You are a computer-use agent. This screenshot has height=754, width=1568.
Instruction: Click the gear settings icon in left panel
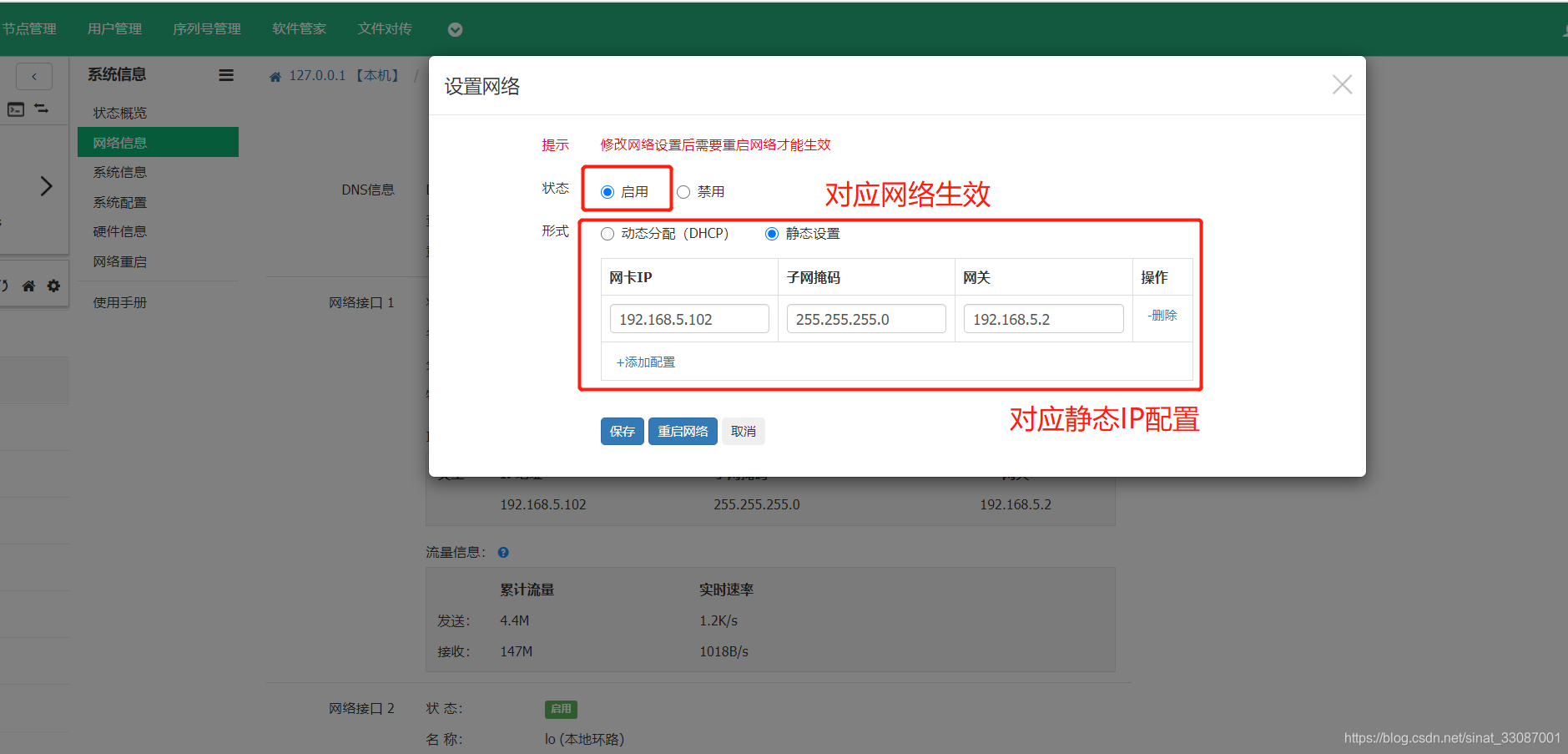pos(53,286)
